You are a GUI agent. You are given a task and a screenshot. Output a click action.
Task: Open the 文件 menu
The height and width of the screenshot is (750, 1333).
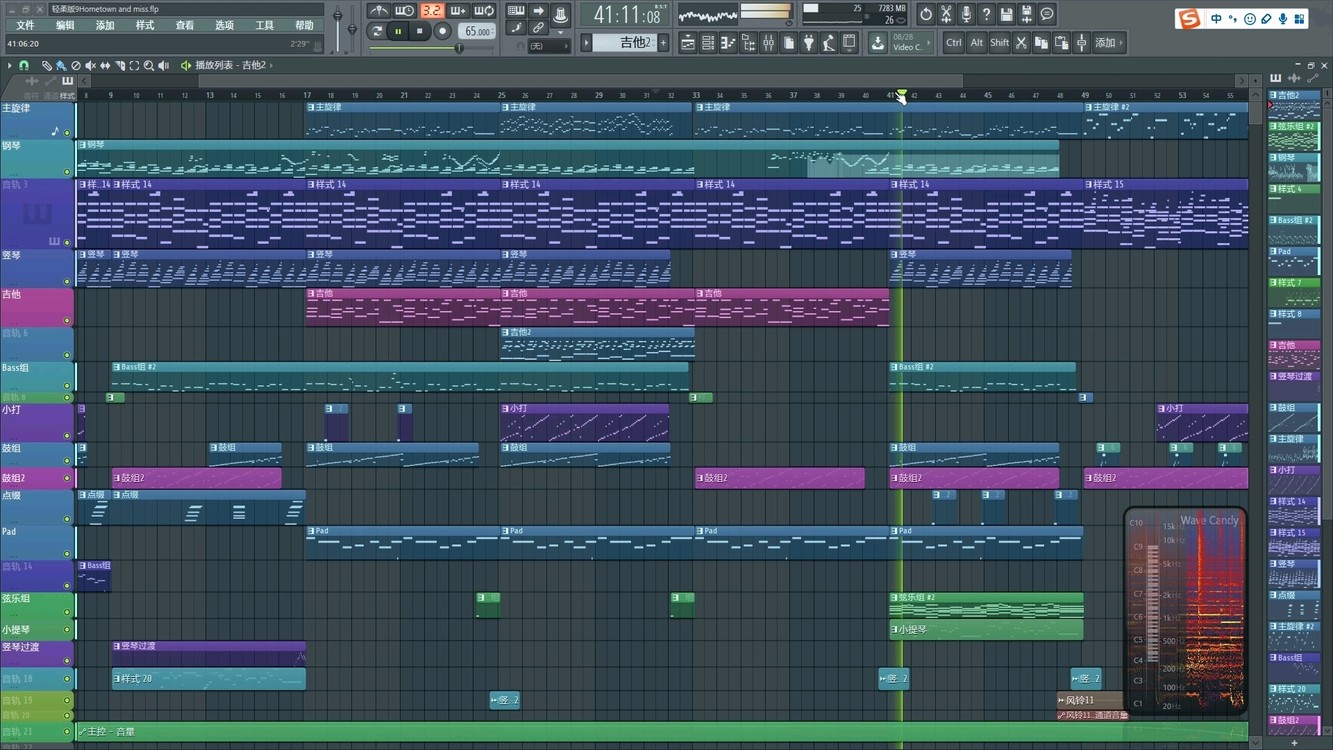point(25,25)
